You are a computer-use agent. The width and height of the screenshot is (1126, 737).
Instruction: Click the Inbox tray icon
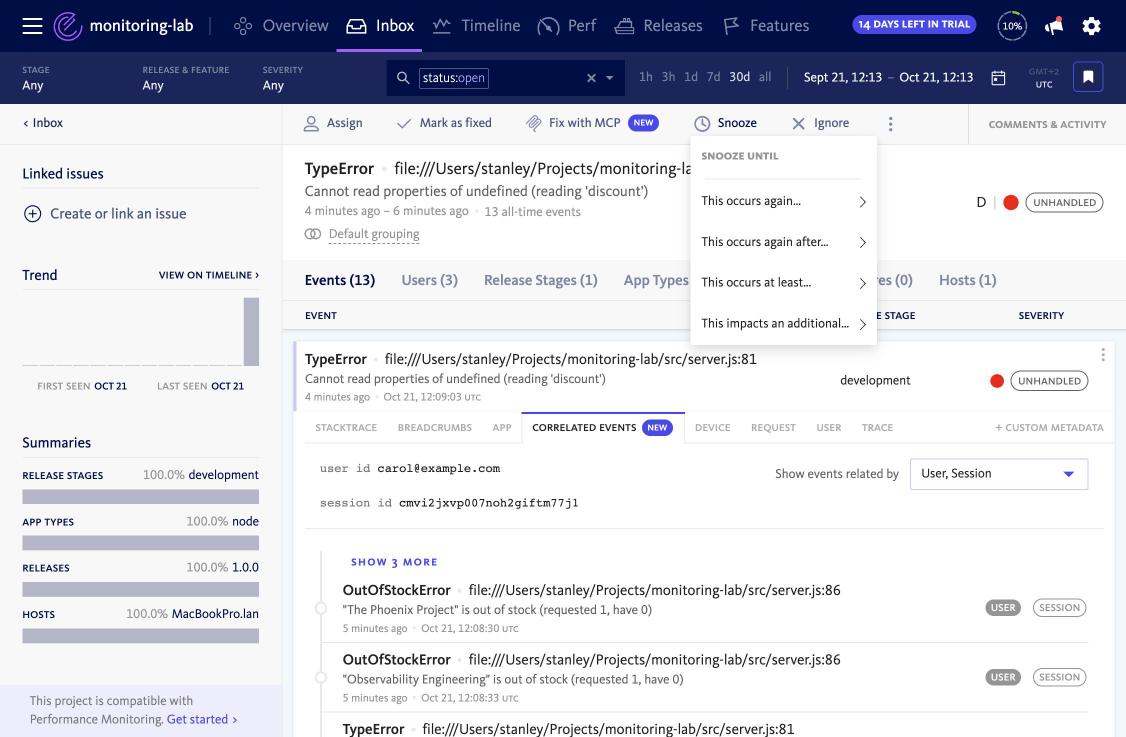(x=356, y=27)
